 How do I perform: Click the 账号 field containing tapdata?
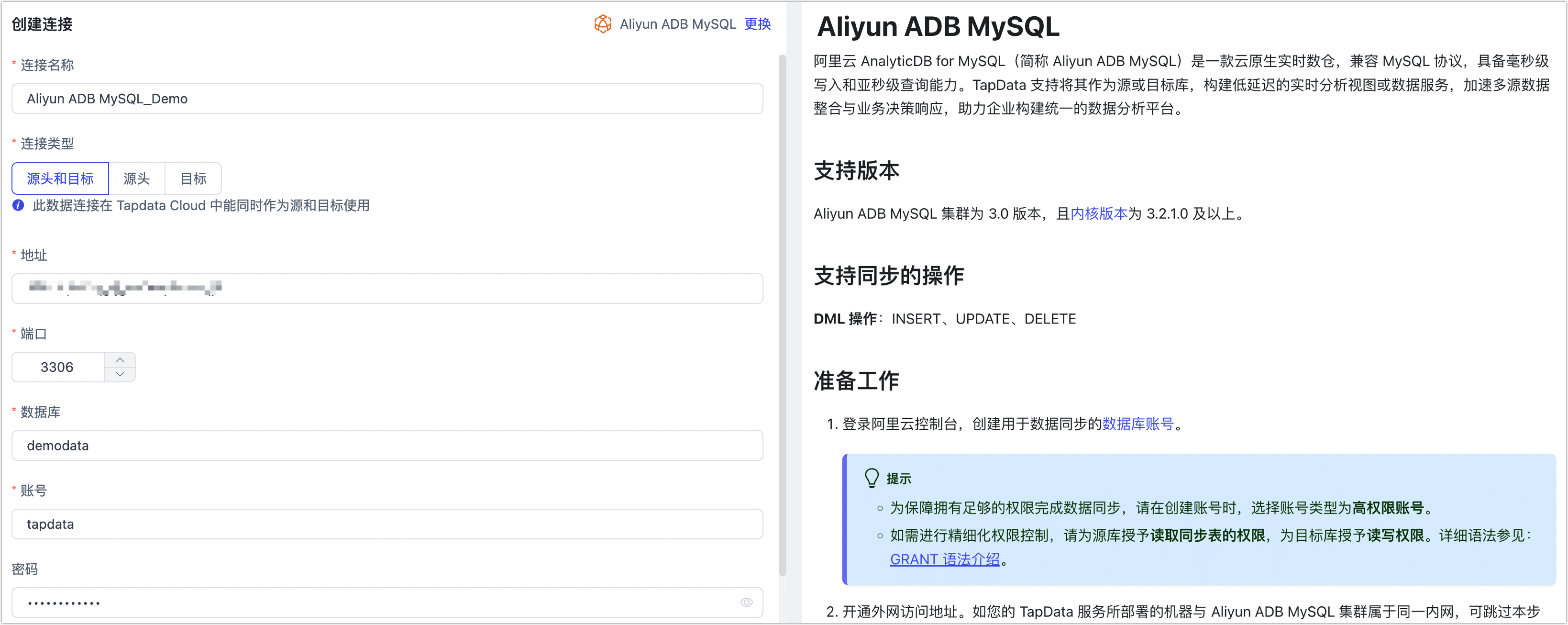[x=386, y=524]
